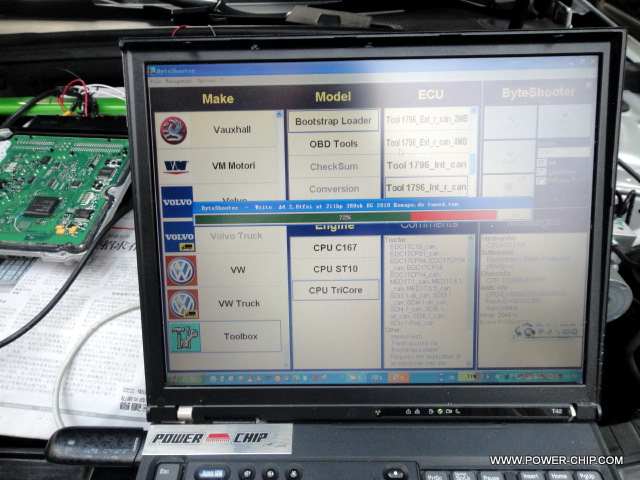Open the File menu
The image size is (640, 480).
tap(156, 81)
